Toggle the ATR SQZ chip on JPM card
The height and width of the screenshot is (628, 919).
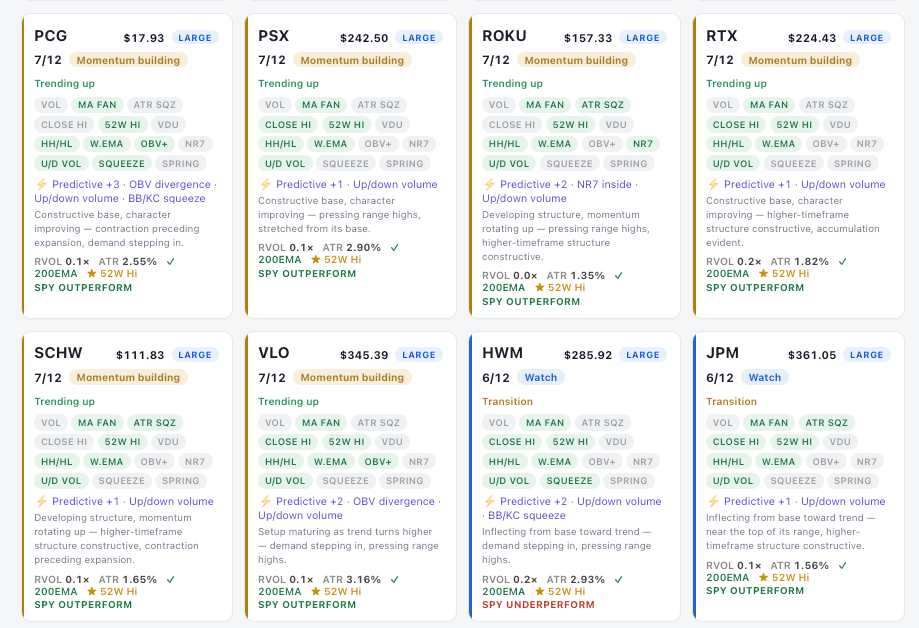click(x=826, y=422)
